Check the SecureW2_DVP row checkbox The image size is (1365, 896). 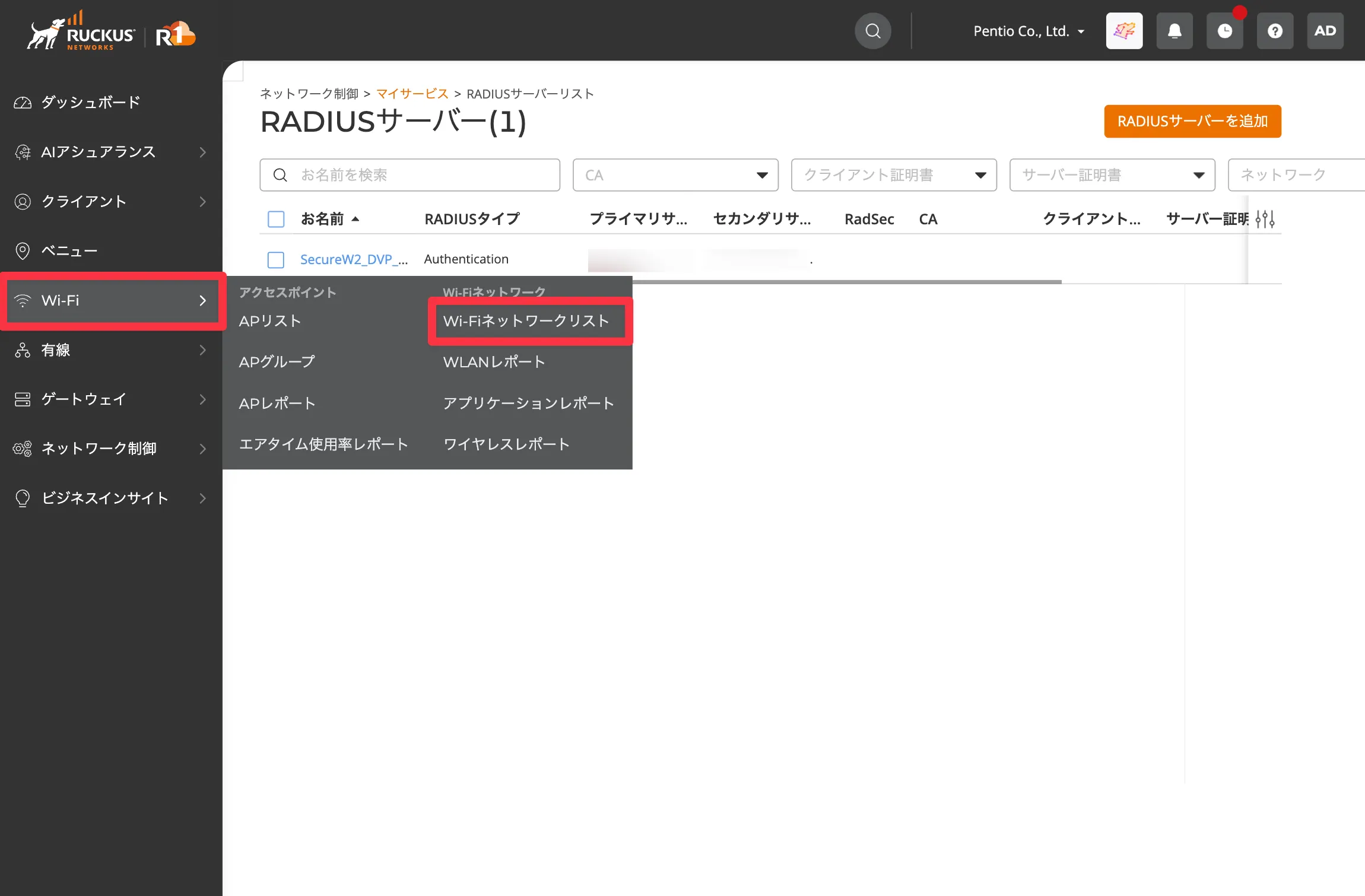(276, 260)
